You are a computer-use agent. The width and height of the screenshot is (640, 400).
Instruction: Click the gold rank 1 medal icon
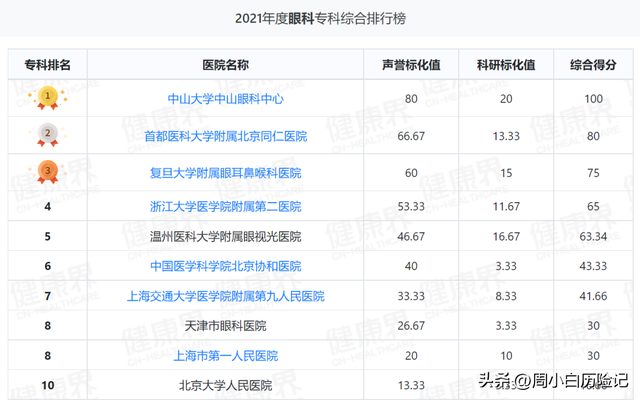pos(48,98)
